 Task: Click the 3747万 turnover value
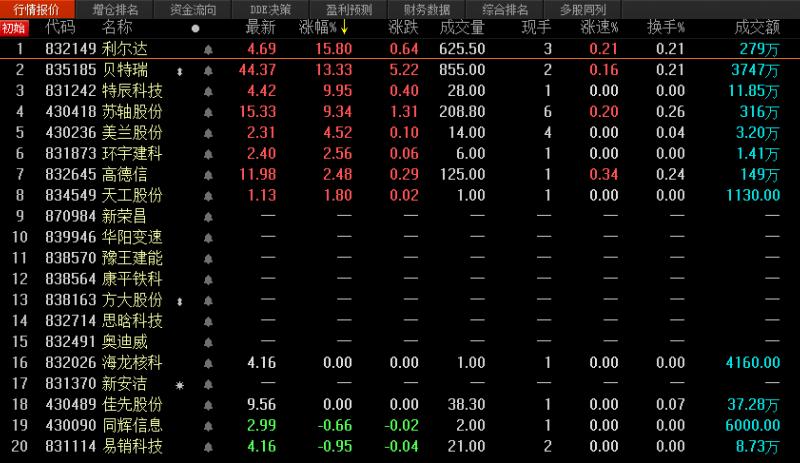coord(755,70)
